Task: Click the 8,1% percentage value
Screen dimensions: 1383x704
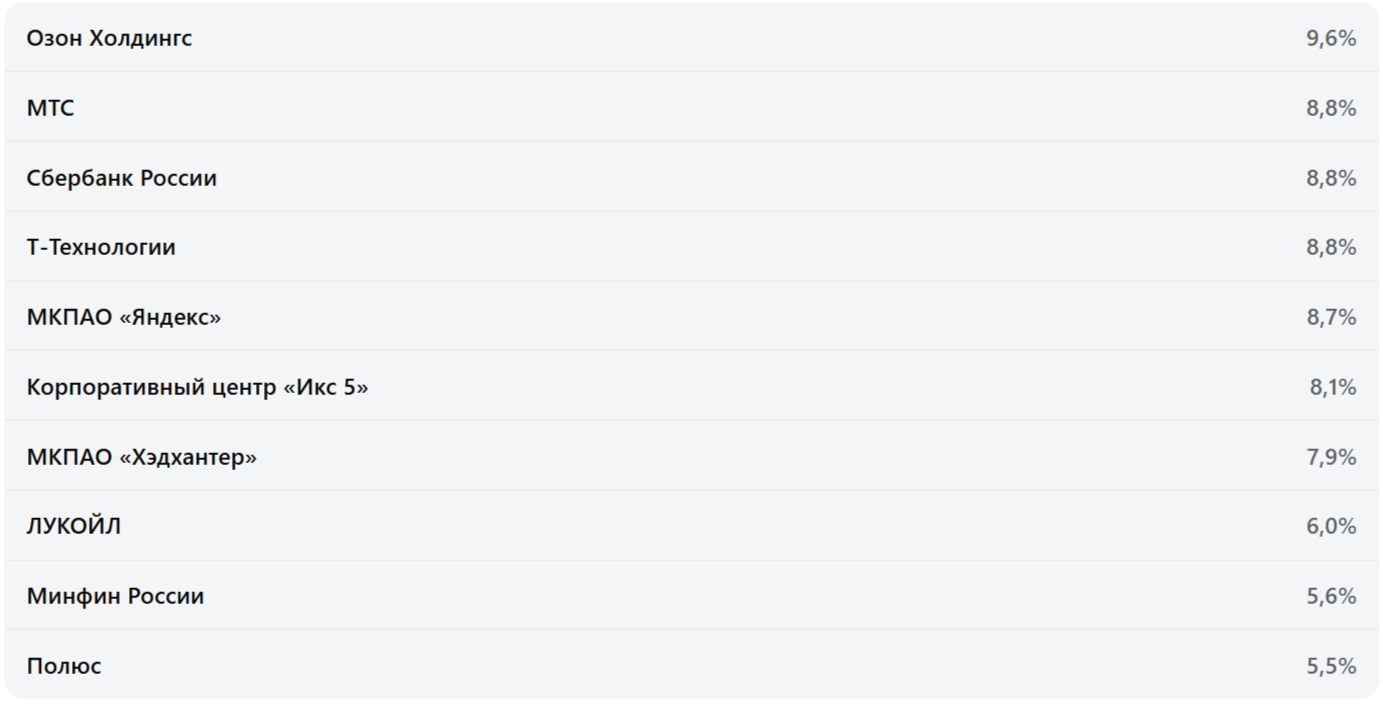Action: 1333,387
